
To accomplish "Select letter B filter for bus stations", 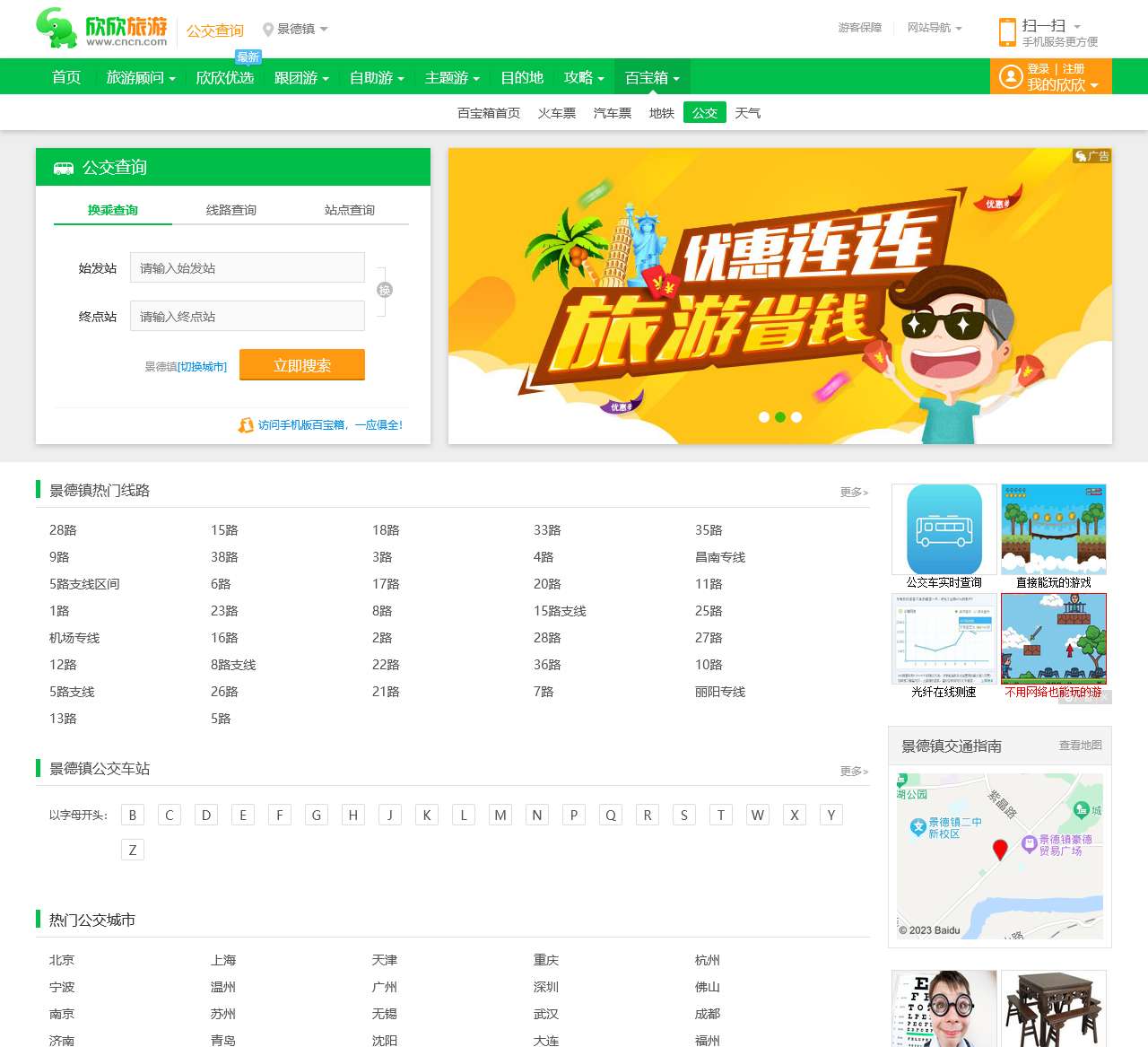I will click(132, 815).
